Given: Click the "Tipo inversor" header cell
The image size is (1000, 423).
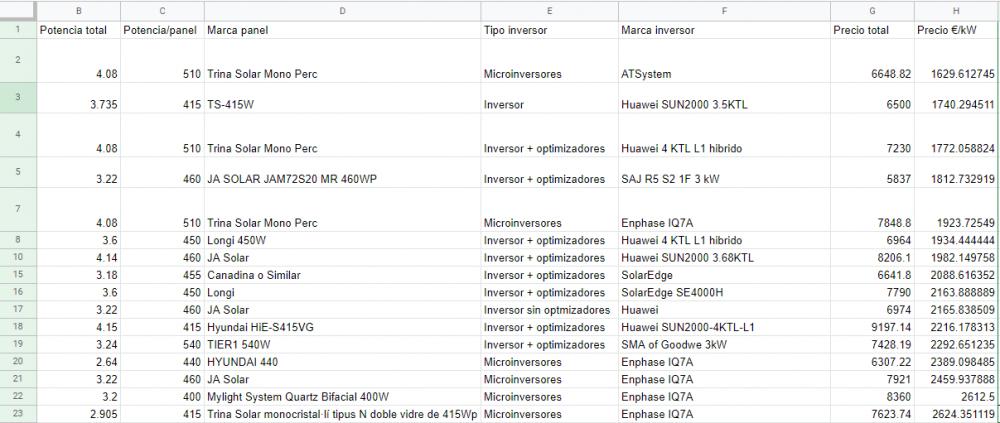Looking at the screenshot, I should click(x=550, y=30).
